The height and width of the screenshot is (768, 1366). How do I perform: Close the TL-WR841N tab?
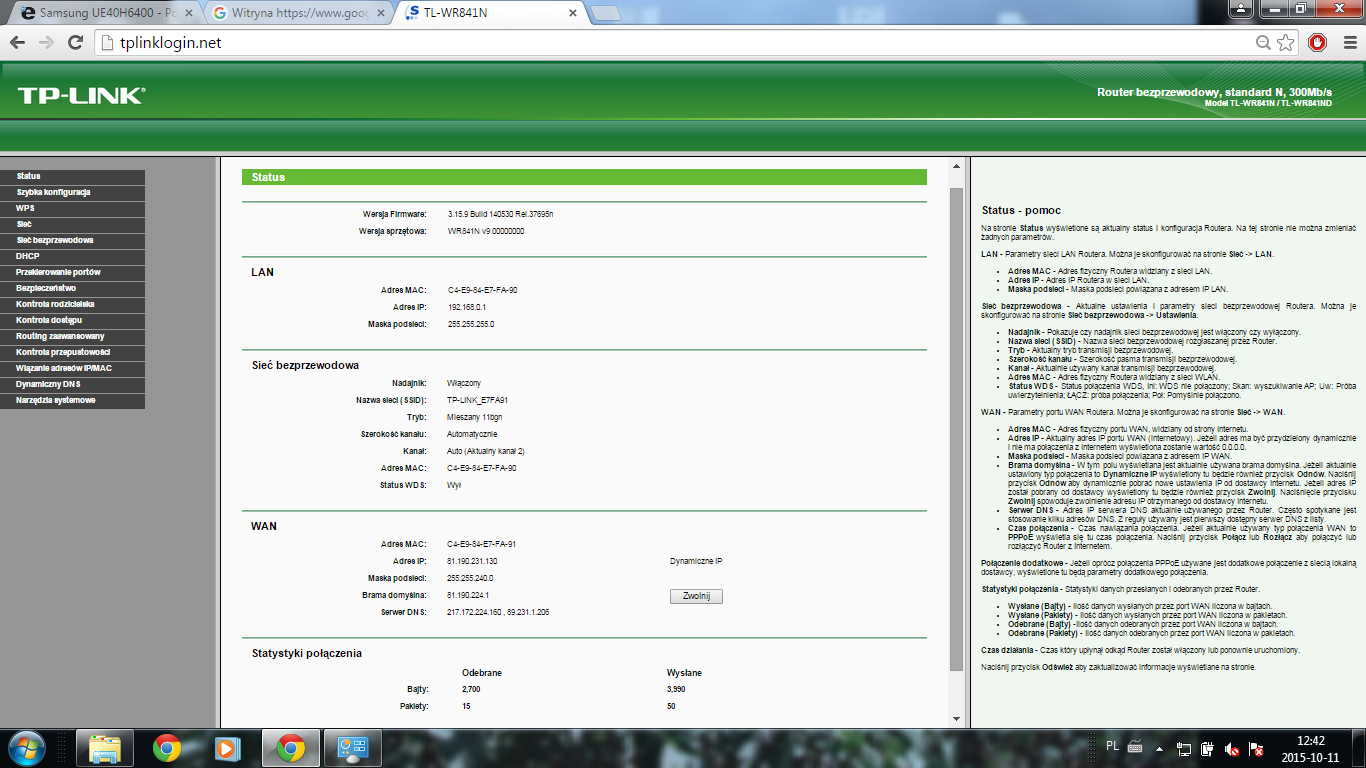[572, 14]
